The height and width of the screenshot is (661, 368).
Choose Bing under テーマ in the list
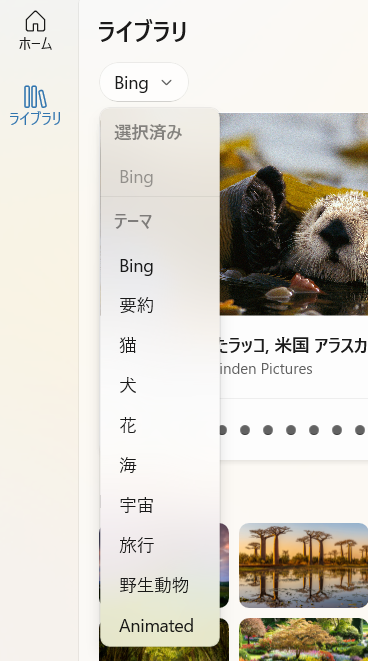(x=160, y=266)
